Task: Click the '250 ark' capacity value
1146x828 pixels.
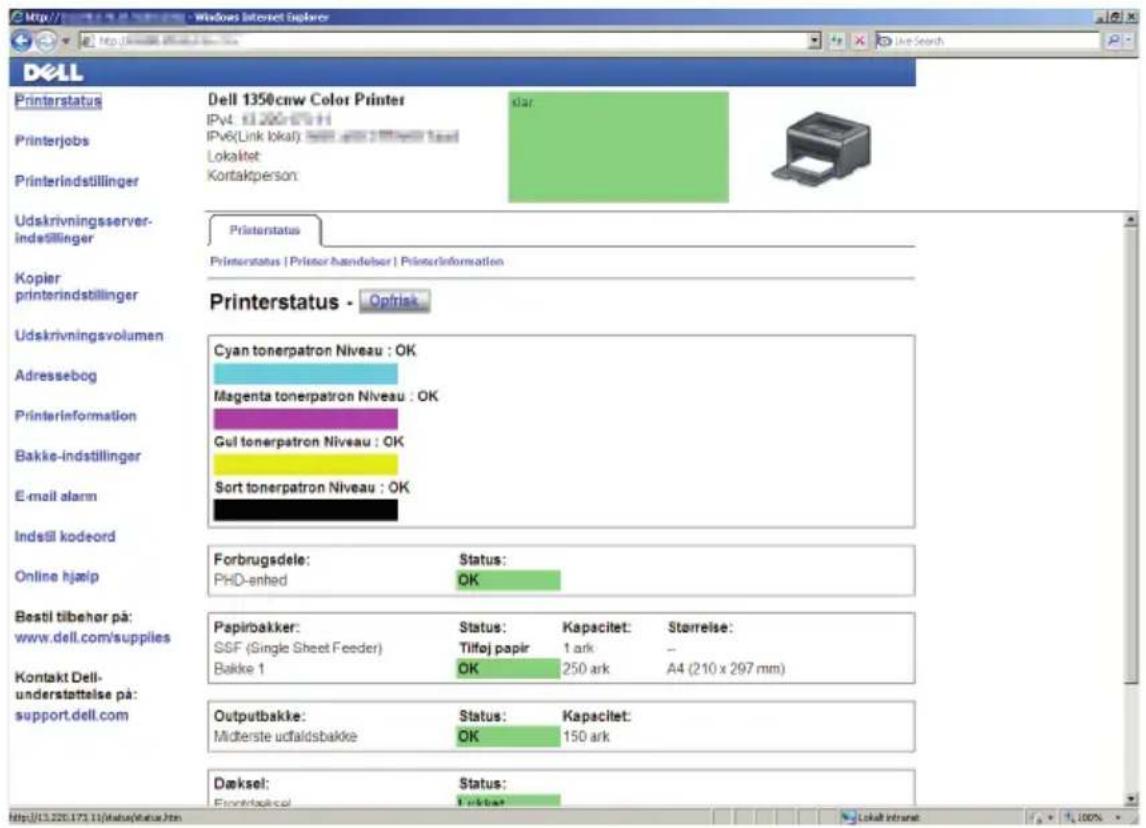Action: click(x=586, y=669)
